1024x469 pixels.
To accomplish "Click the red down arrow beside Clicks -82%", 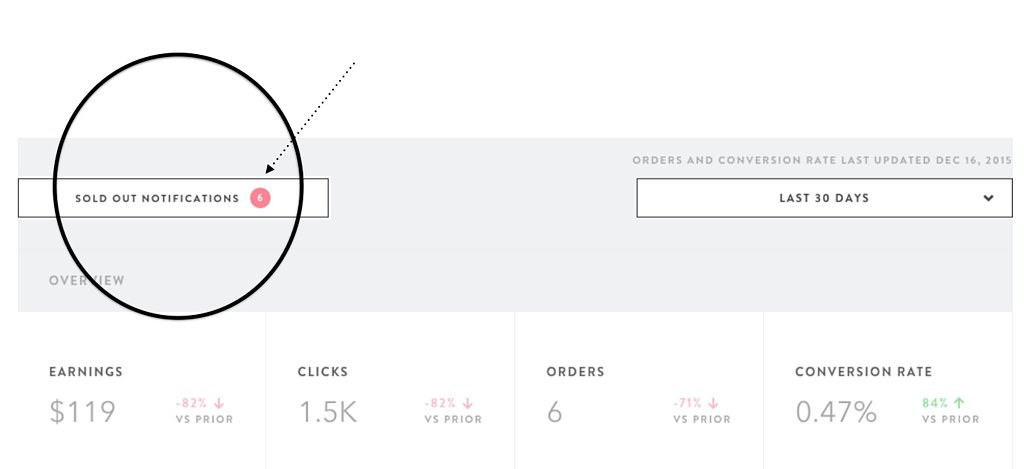I will 468,404.
